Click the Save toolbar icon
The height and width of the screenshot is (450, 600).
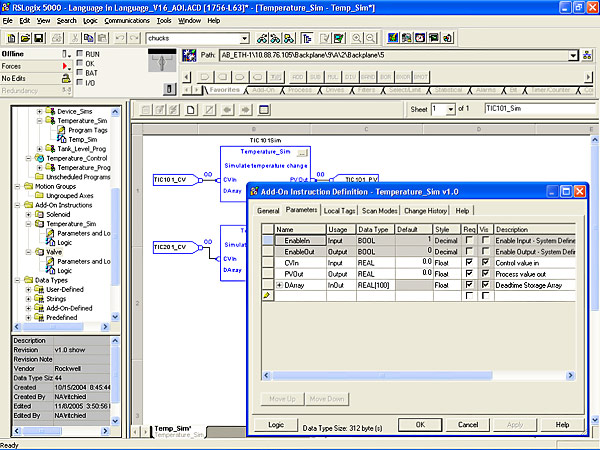39,38
